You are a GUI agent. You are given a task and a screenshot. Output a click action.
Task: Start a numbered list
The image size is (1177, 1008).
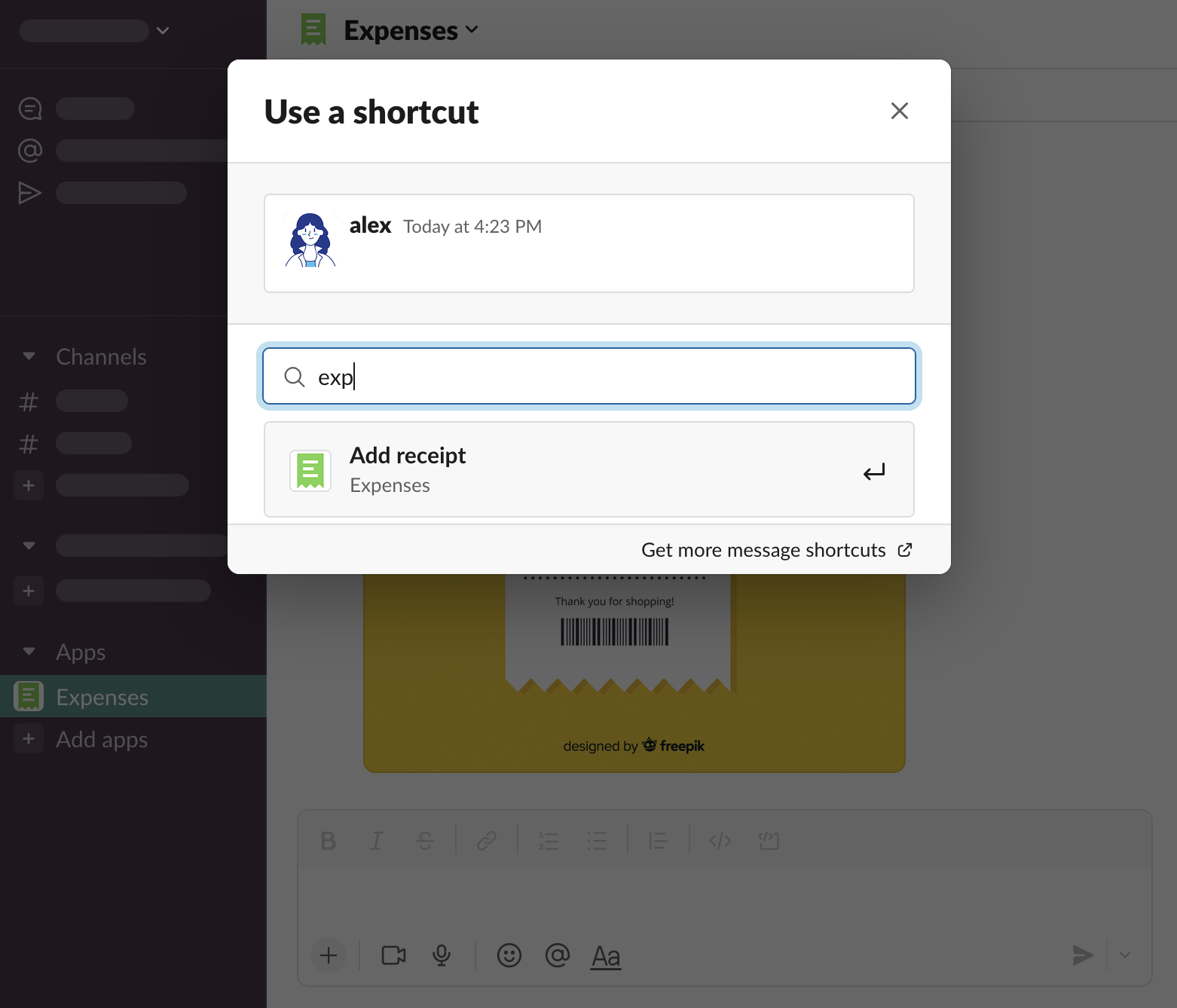(549, 841)
